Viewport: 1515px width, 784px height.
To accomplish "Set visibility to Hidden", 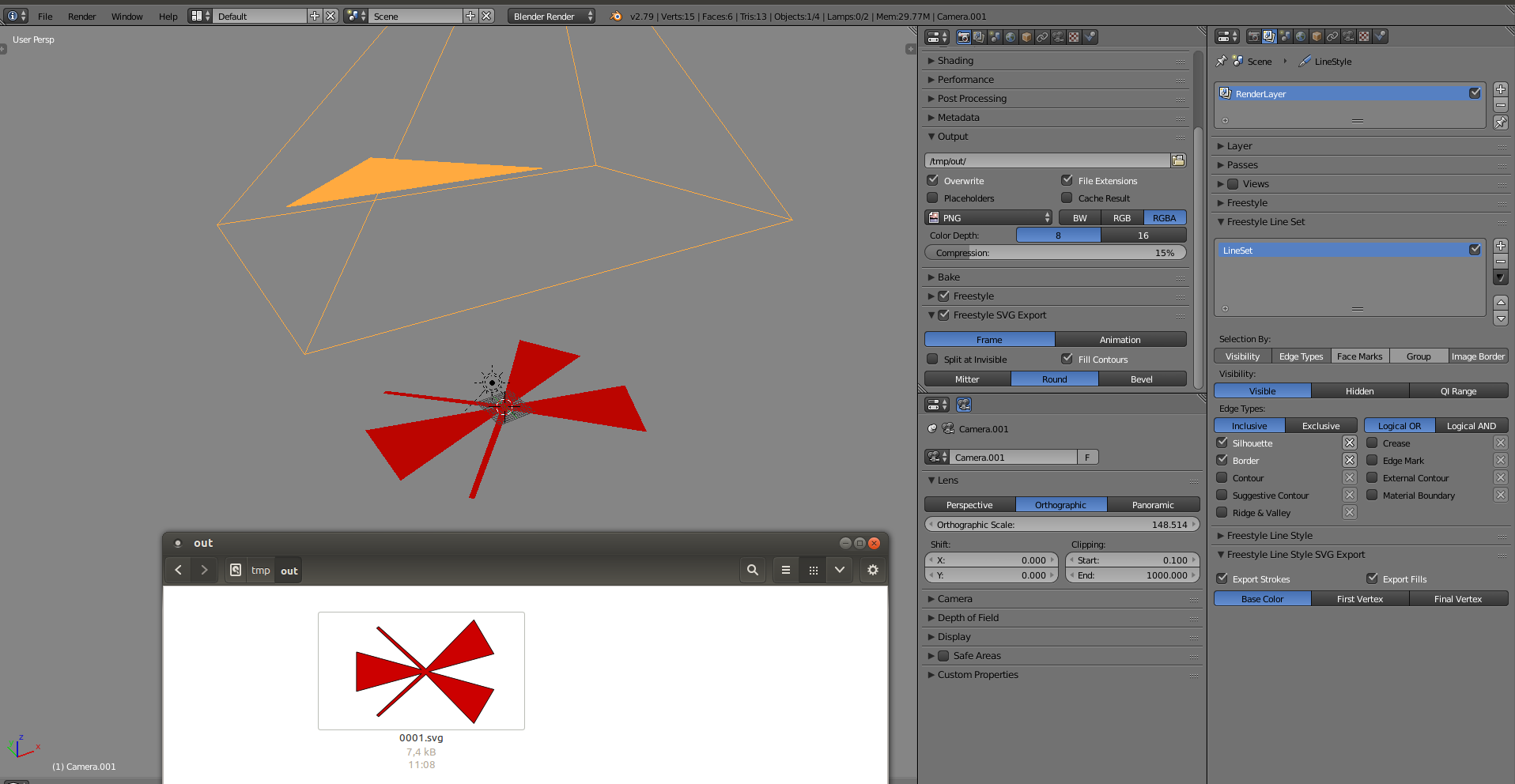I will point(1359,390).
